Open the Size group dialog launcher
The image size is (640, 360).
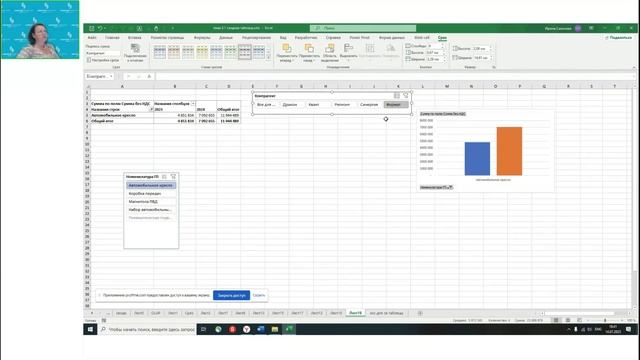494,67
